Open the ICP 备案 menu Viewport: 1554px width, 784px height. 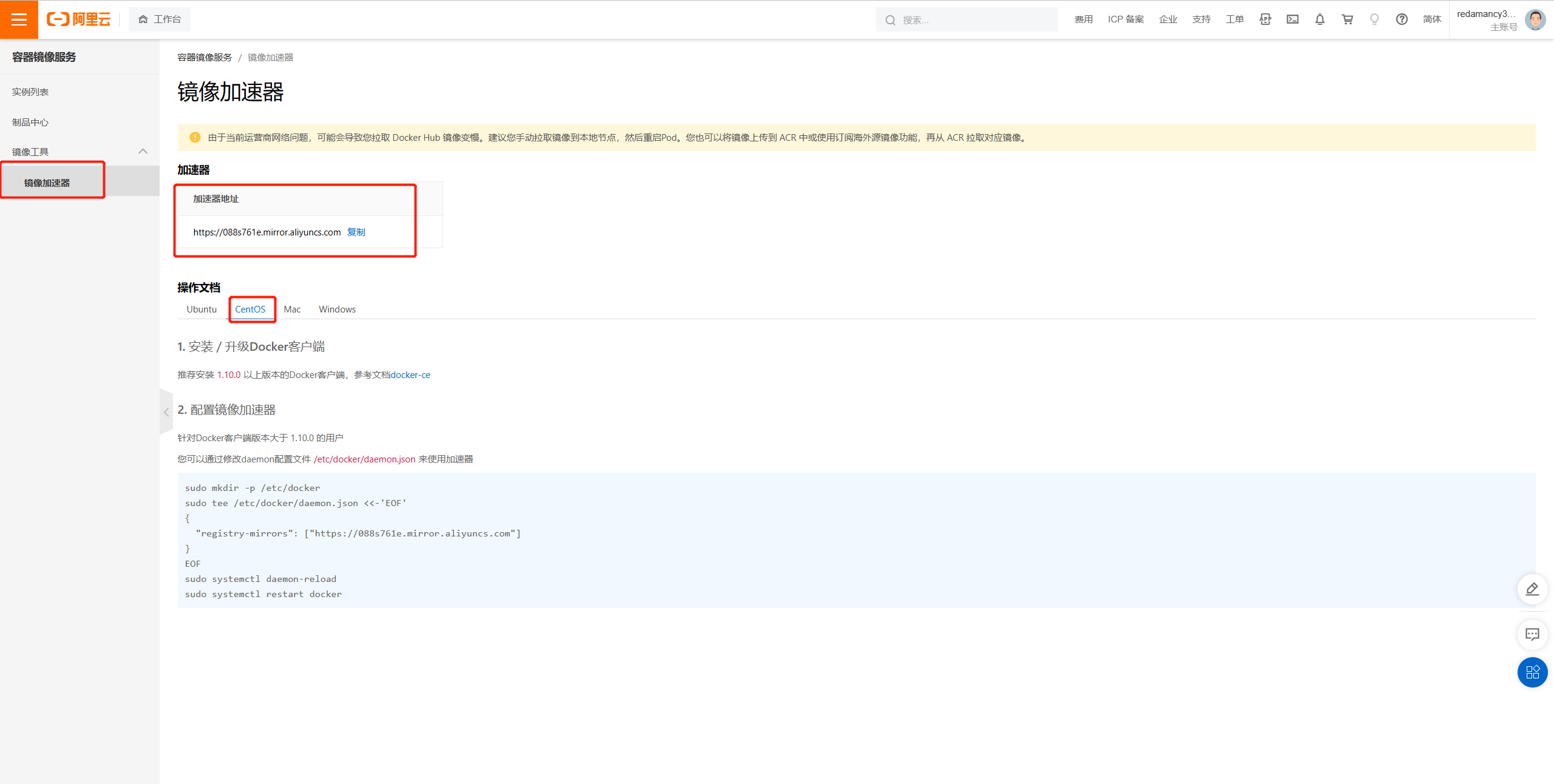tap(1125, 19)
